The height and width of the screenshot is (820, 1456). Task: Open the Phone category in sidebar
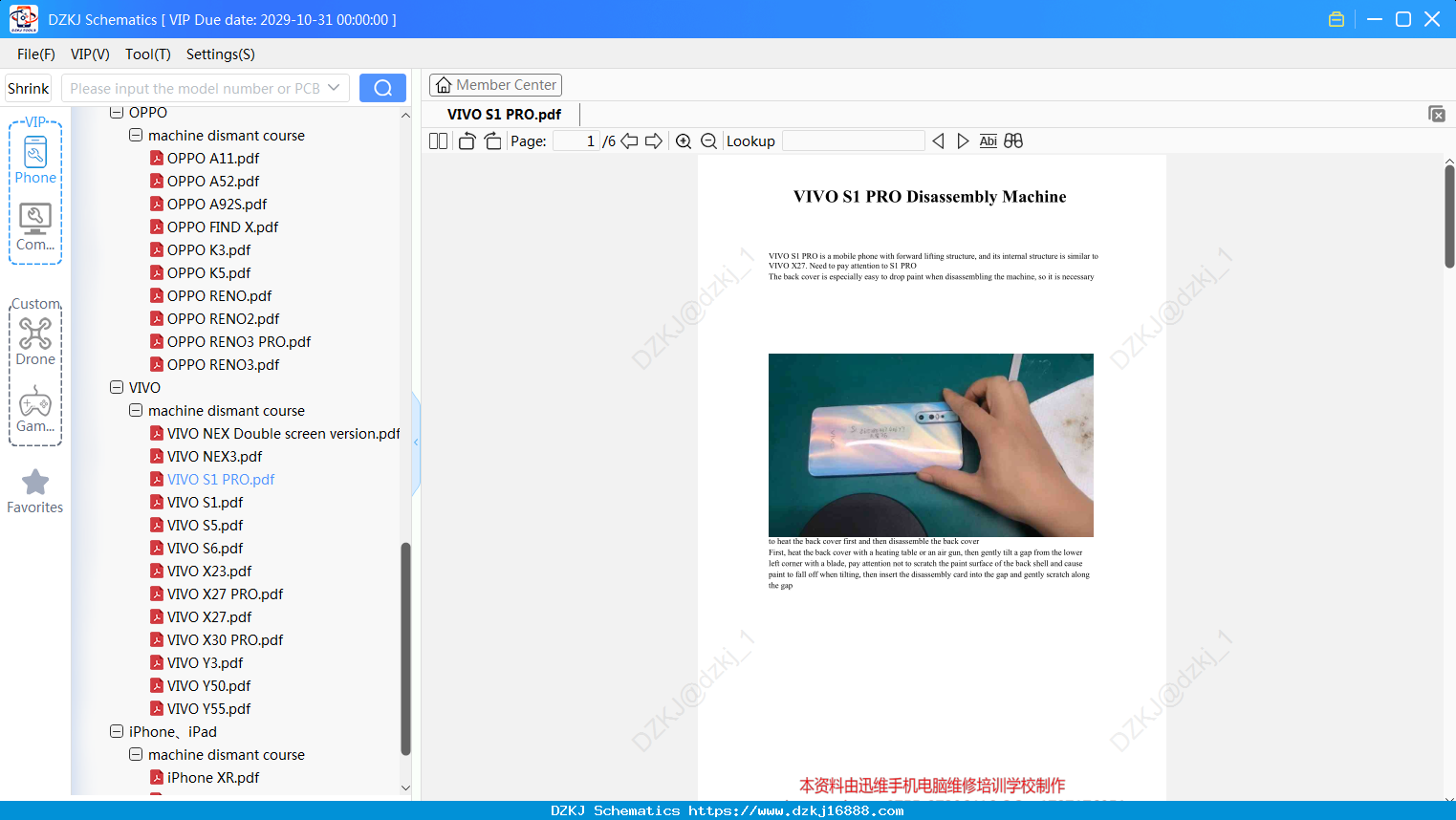click(35, 160)
